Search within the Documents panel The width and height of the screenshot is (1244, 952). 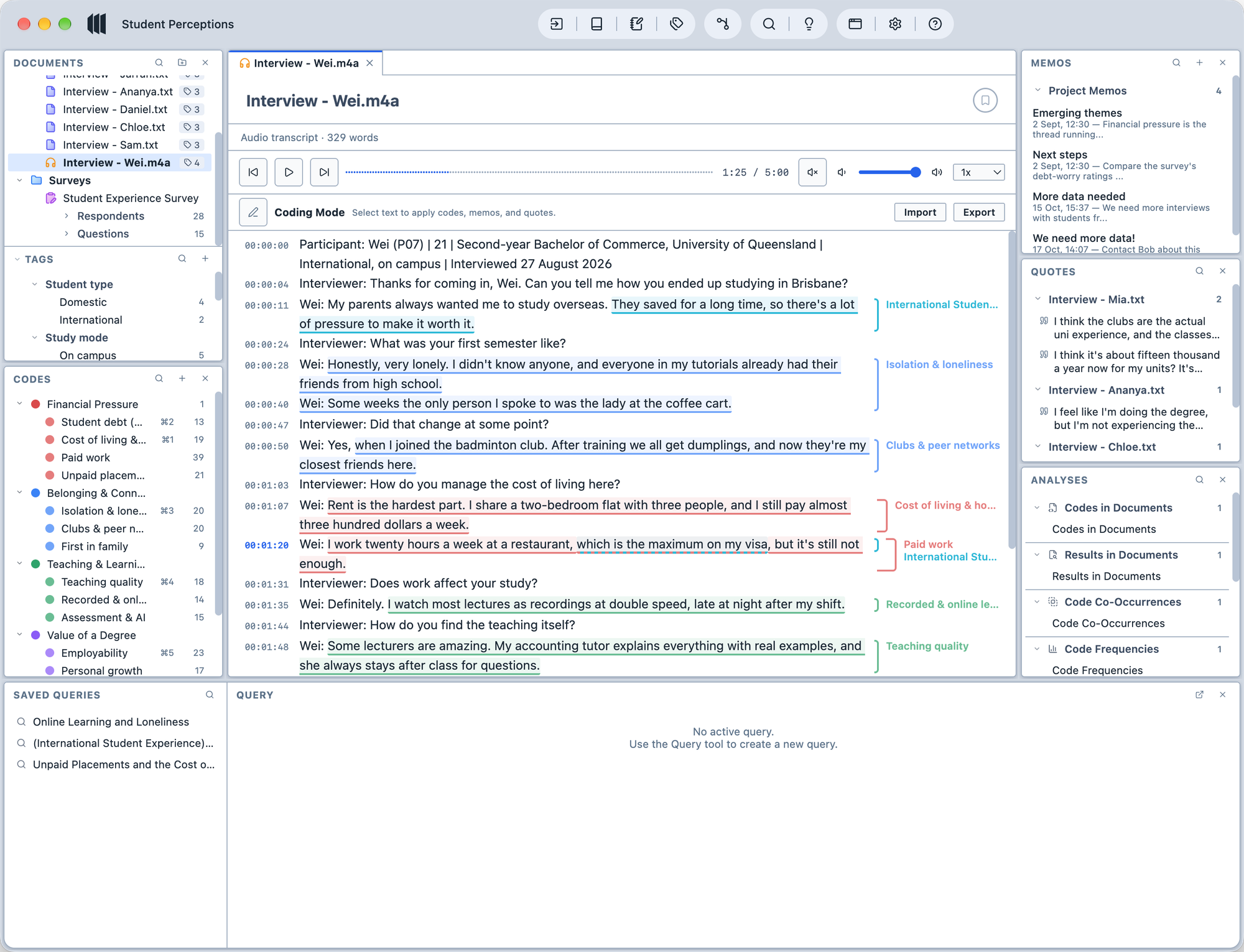pos(159,63)
